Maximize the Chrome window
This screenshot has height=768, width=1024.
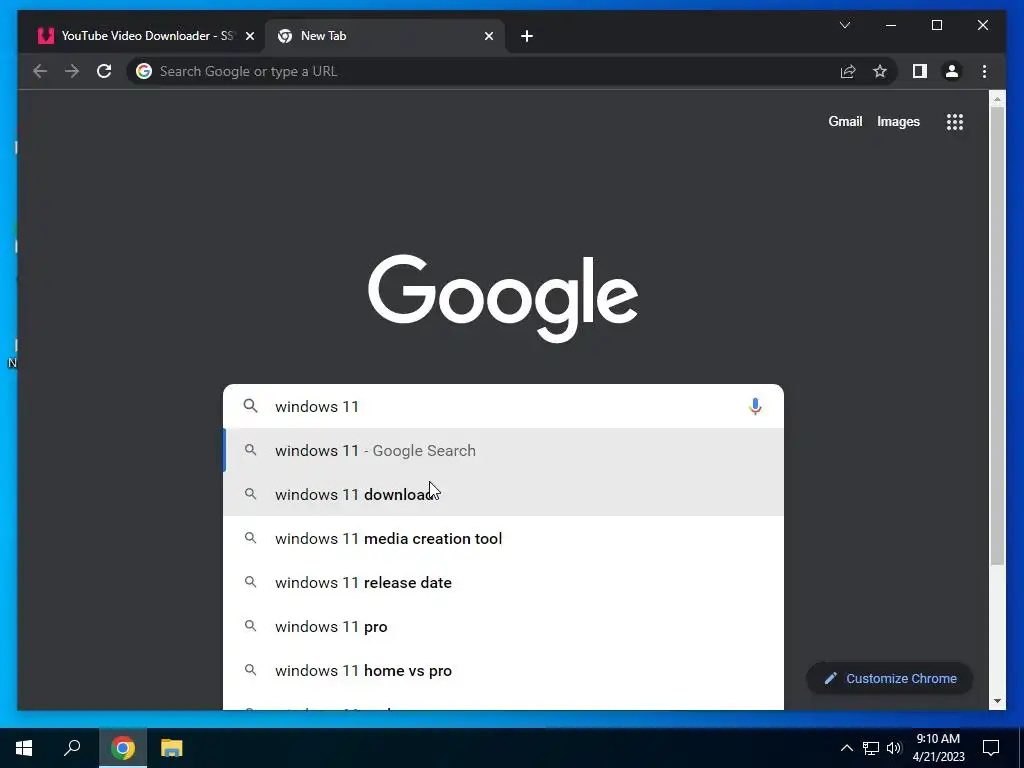click(936, 25)
